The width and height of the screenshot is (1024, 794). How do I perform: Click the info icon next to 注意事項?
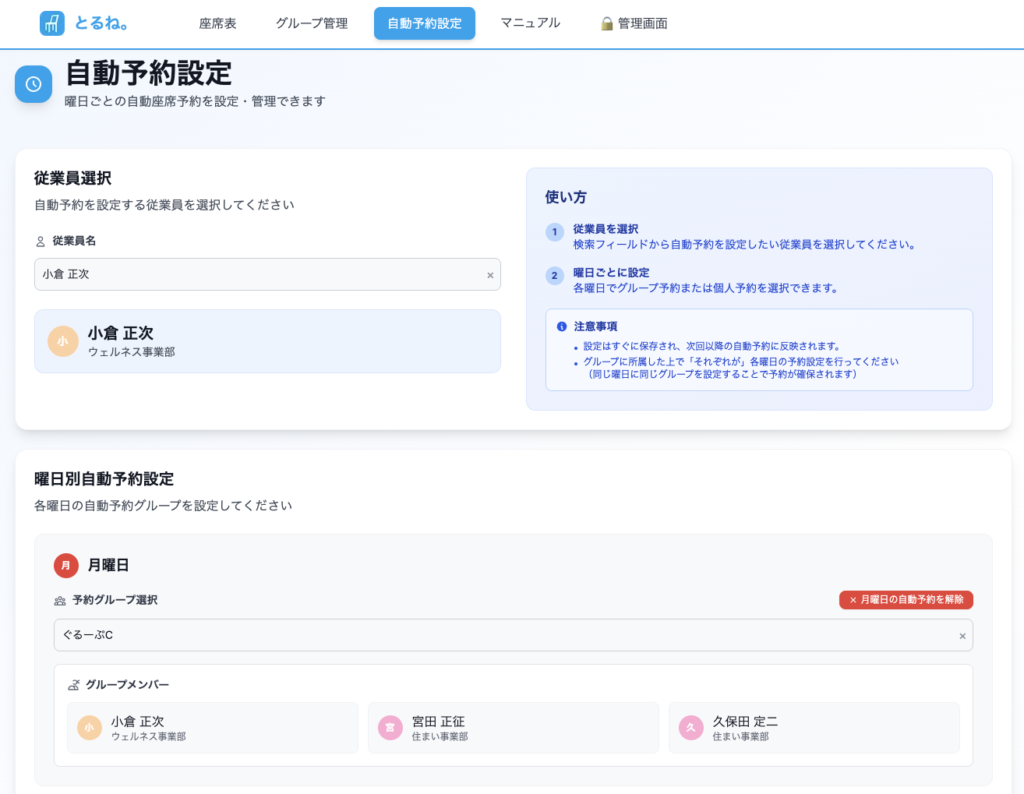562,326
